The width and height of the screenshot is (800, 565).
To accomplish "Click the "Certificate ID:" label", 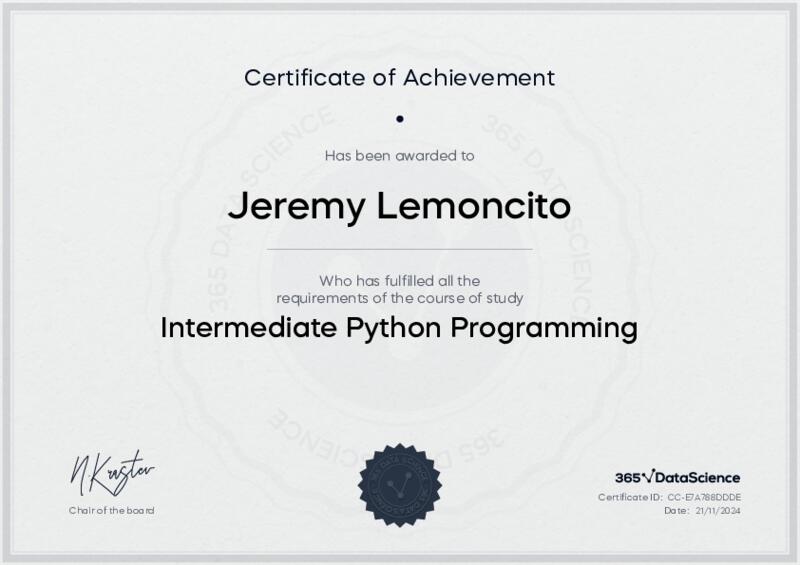I will (629, 497).
